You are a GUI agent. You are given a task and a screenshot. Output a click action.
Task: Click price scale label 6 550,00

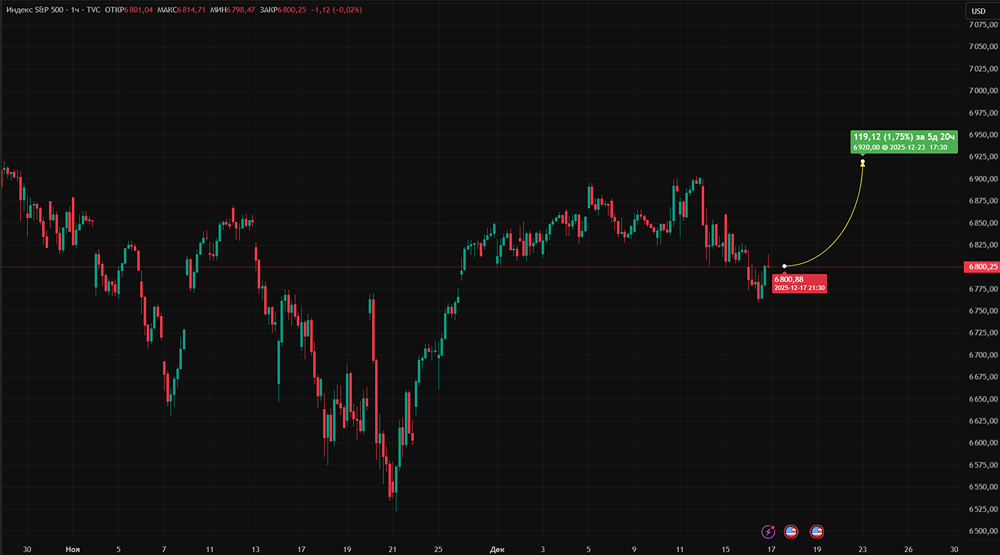tap(983, 487)
